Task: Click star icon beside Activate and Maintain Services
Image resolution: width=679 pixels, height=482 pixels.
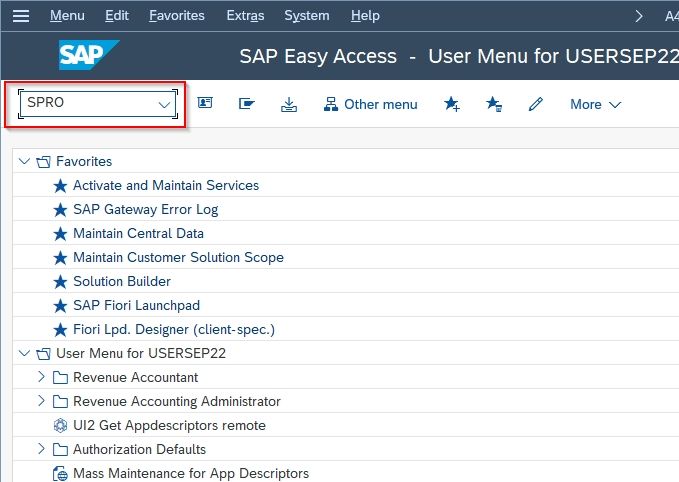Action: [60, 186]
